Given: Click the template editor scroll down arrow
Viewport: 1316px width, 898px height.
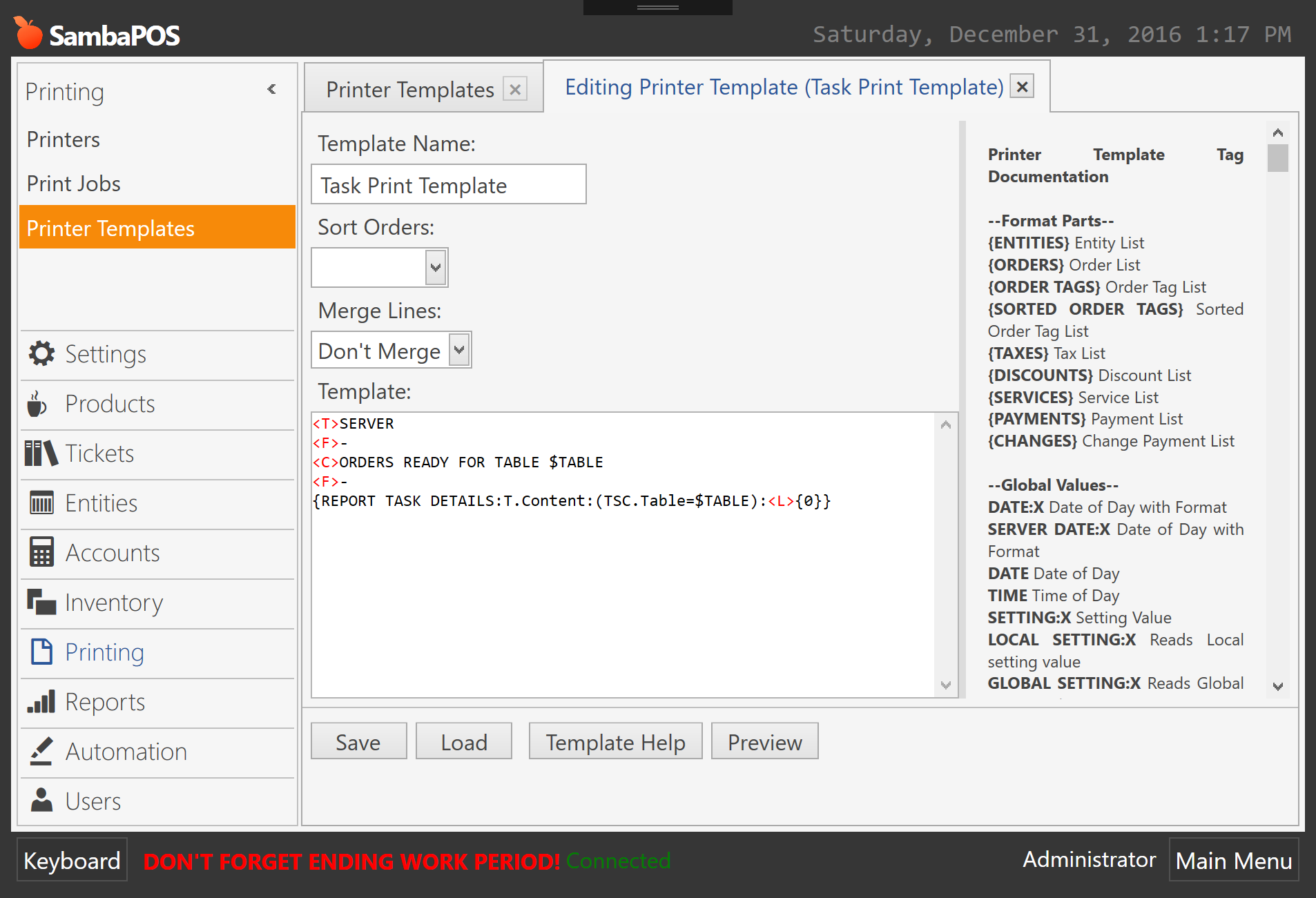Looking at the screenshot, I should 946,685.
